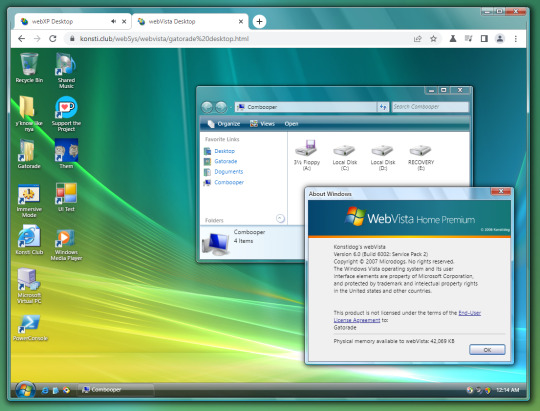Open the Views menu

click(x=262, y=124)
